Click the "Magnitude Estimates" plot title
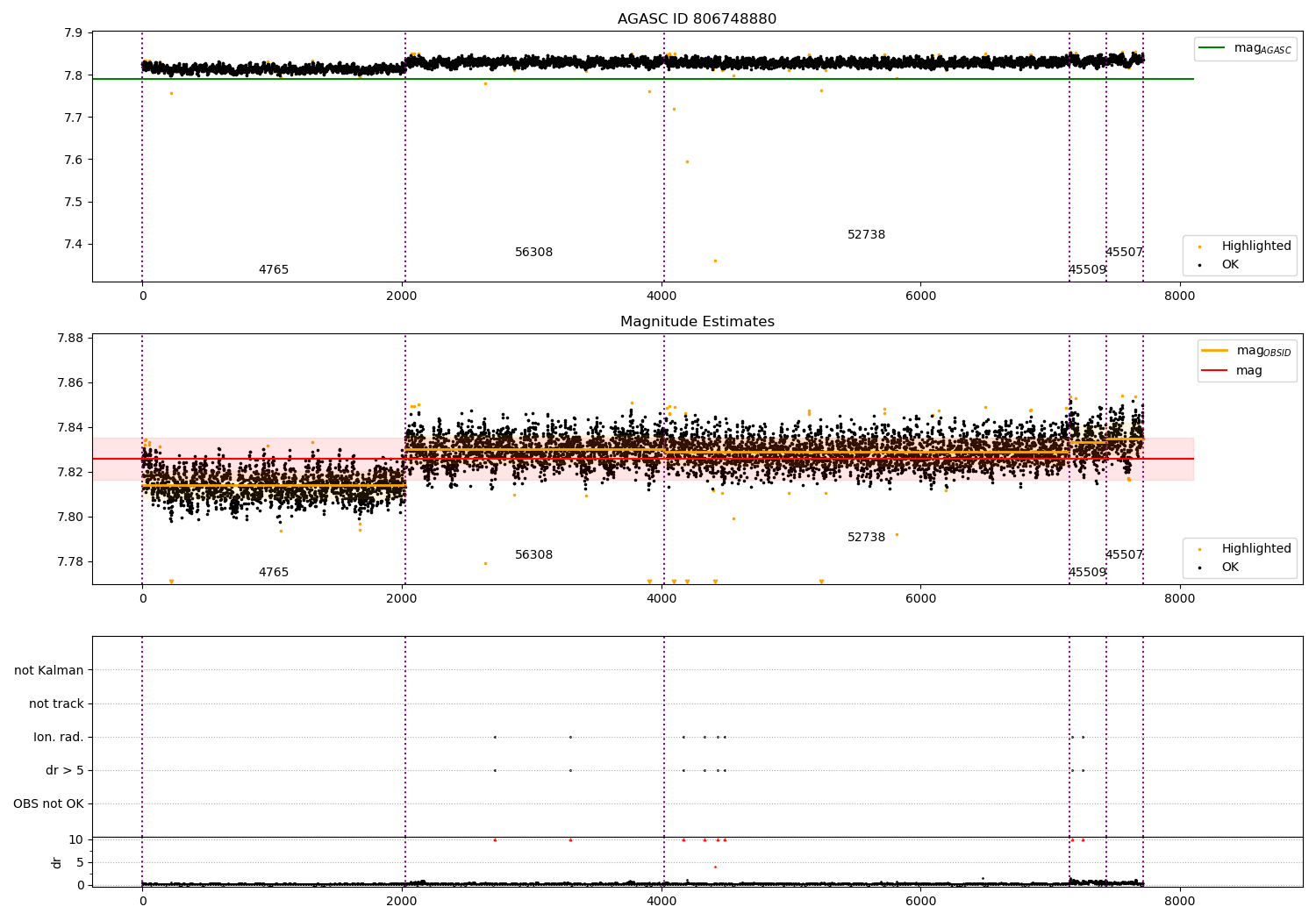This screenshot has width=1316, height=921. click(x=697, y=322)
